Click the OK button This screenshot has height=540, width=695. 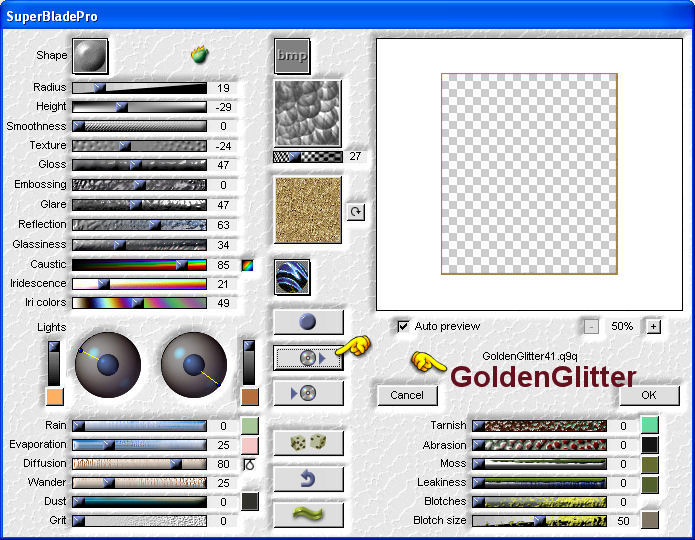click(x=649, y=395)
